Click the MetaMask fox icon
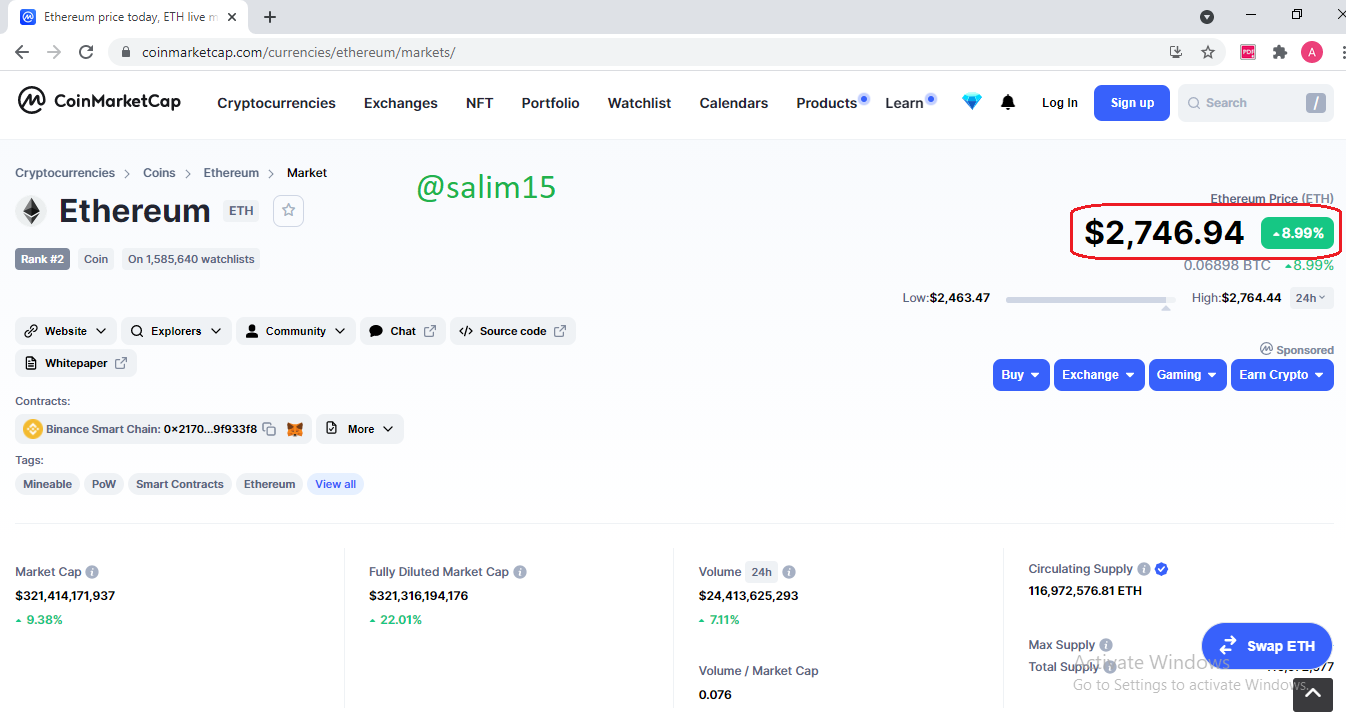 coord(295,429)
